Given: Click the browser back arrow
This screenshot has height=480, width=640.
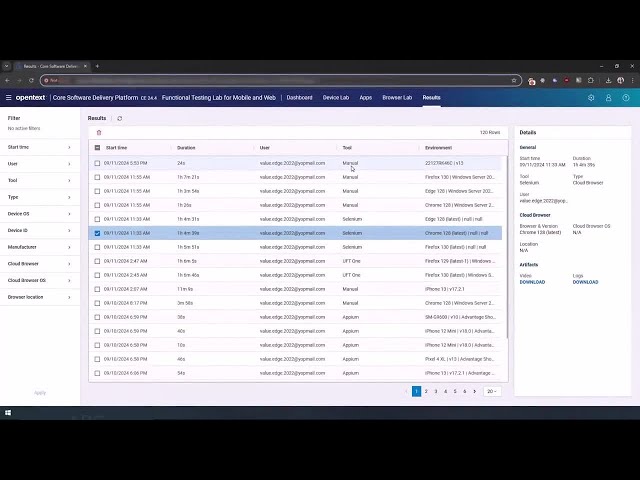Looking at the screenshot, I should tap(7, 80).
